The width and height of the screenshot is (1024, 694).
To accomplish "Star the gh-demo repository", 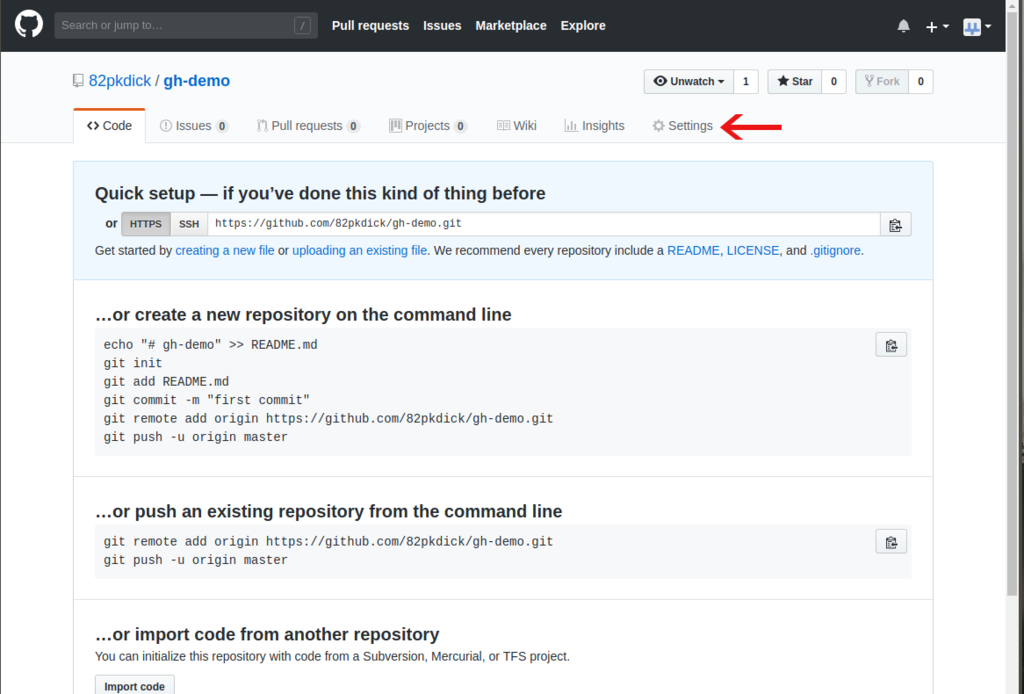I will pos(795,82).
